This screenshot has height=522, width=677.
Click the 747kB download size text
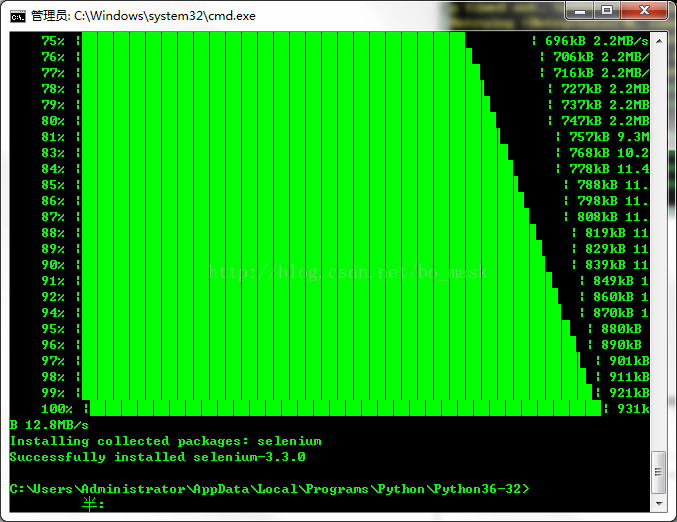(581, 120)
